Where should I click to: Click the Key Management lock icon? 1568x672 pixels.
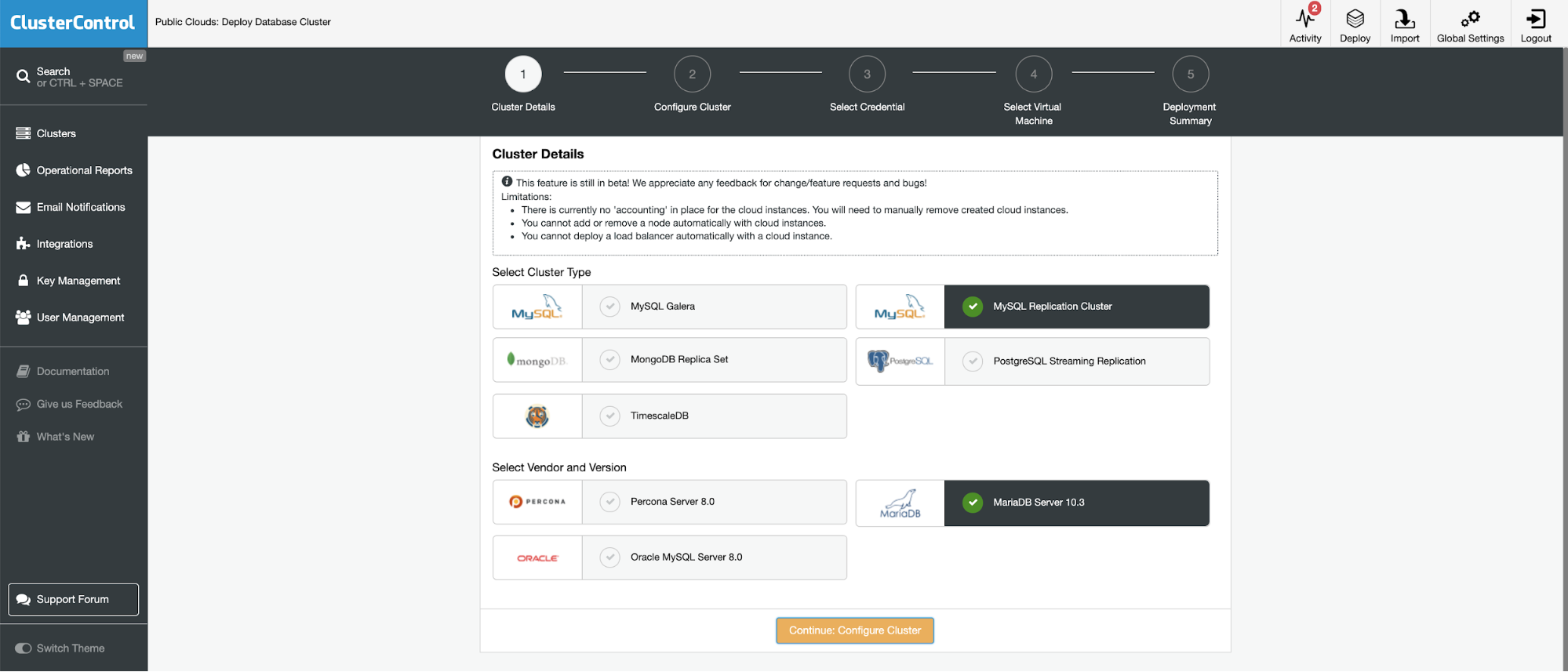24,281
